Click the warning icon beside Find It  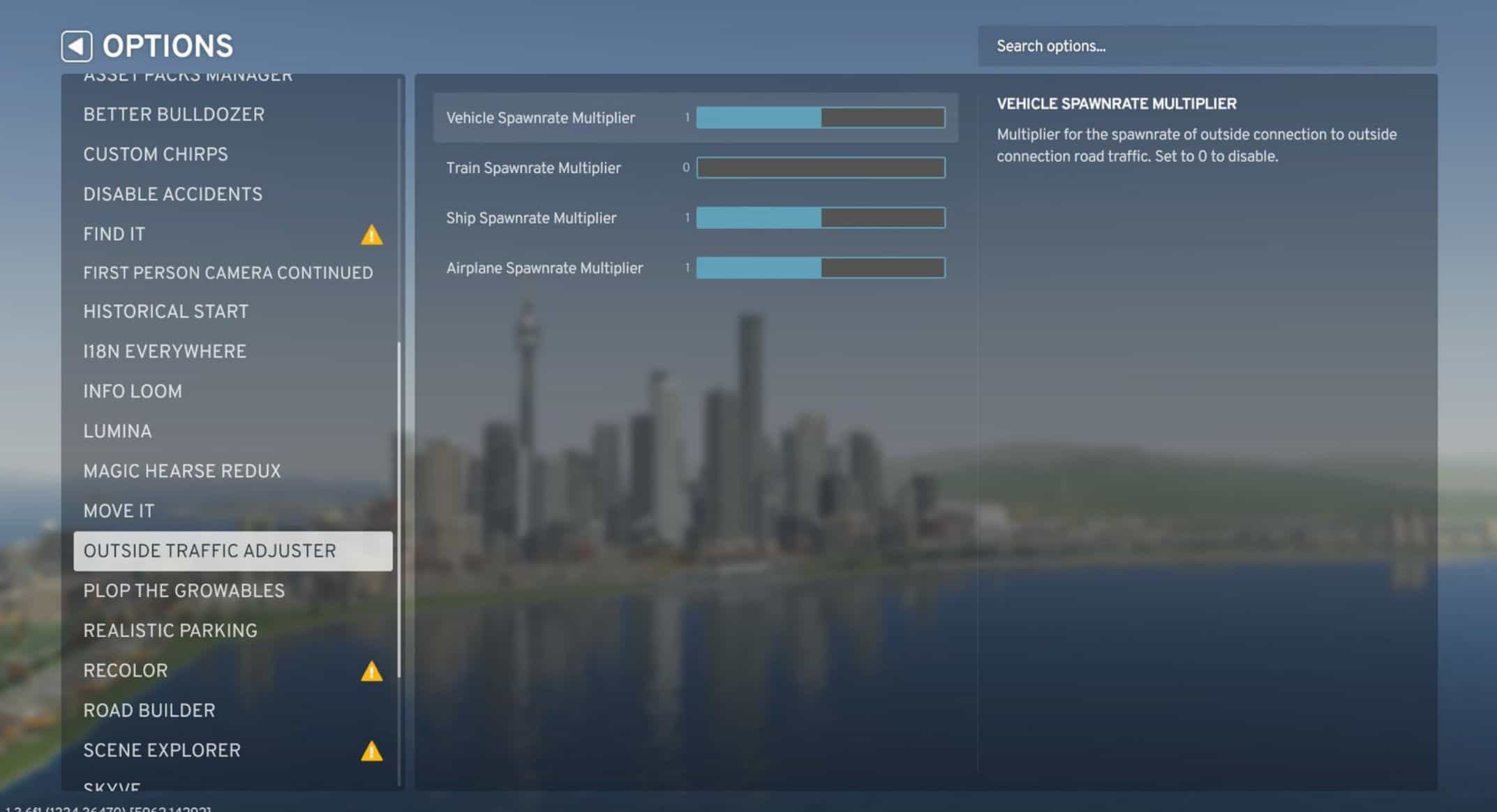pos(371,234)
